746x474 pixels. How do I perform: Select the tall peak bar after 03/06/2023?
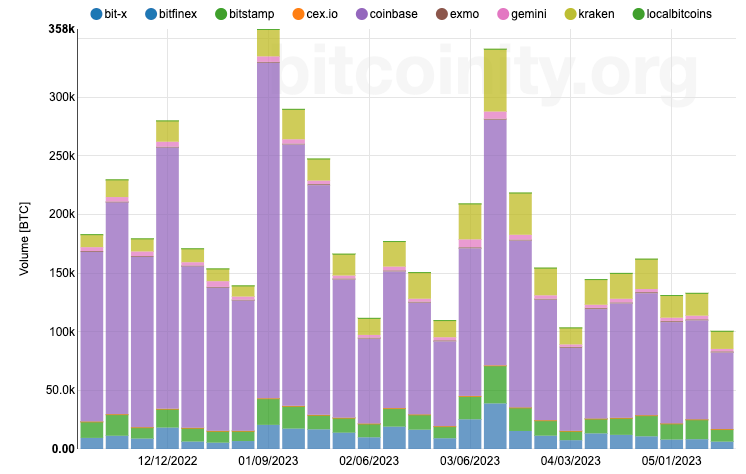click(x=495, y=248)
